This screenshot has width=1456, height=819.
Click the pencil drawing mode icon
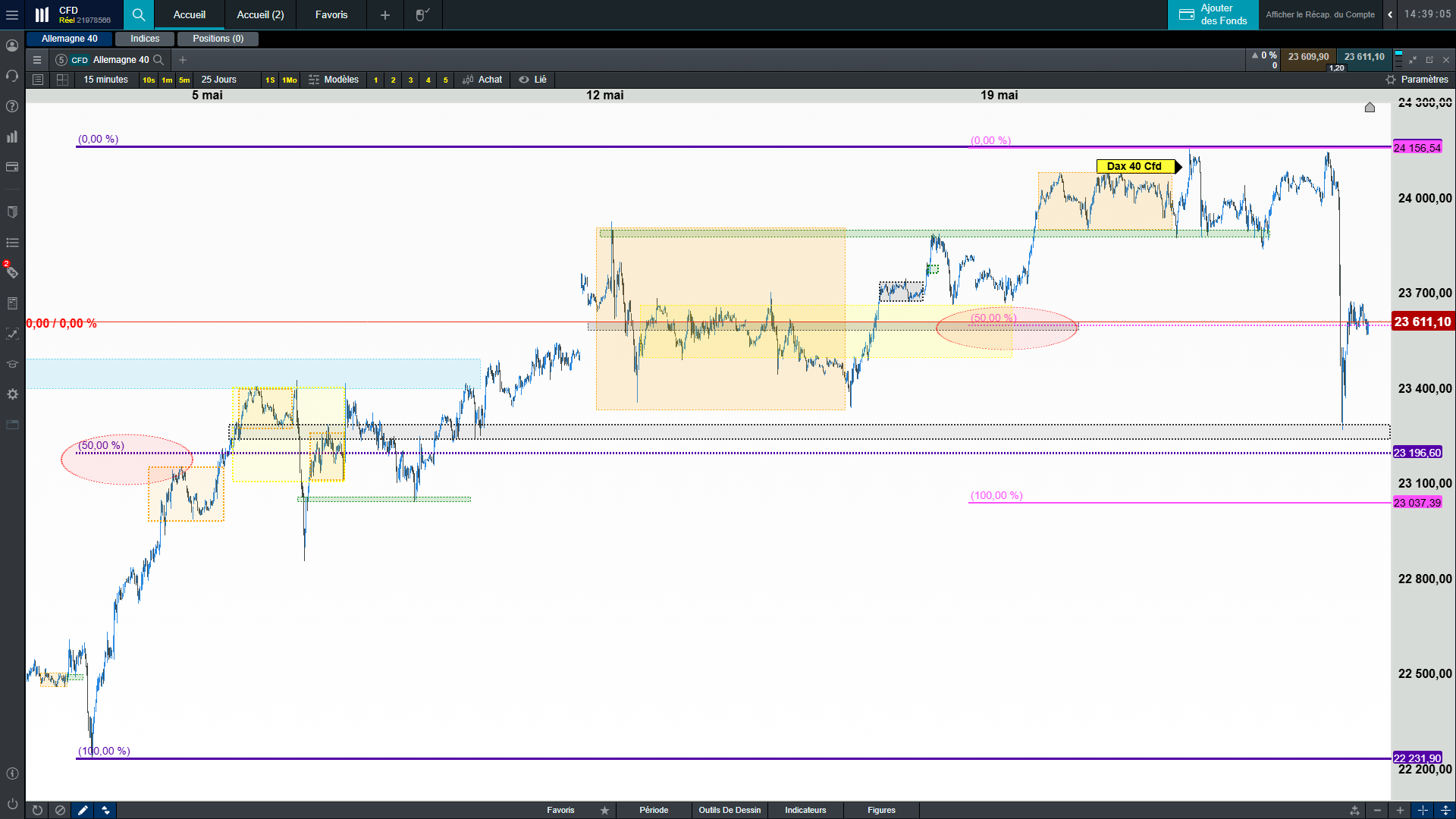click(x=83, y=810)
